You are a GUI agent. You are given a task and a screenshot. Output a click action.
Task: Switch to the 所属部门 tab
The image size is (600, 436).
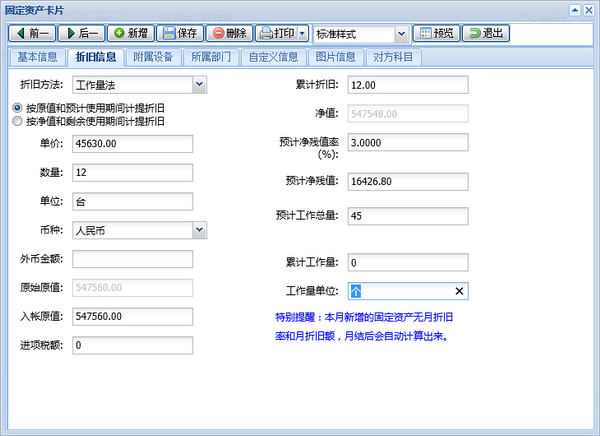[211, 57]
